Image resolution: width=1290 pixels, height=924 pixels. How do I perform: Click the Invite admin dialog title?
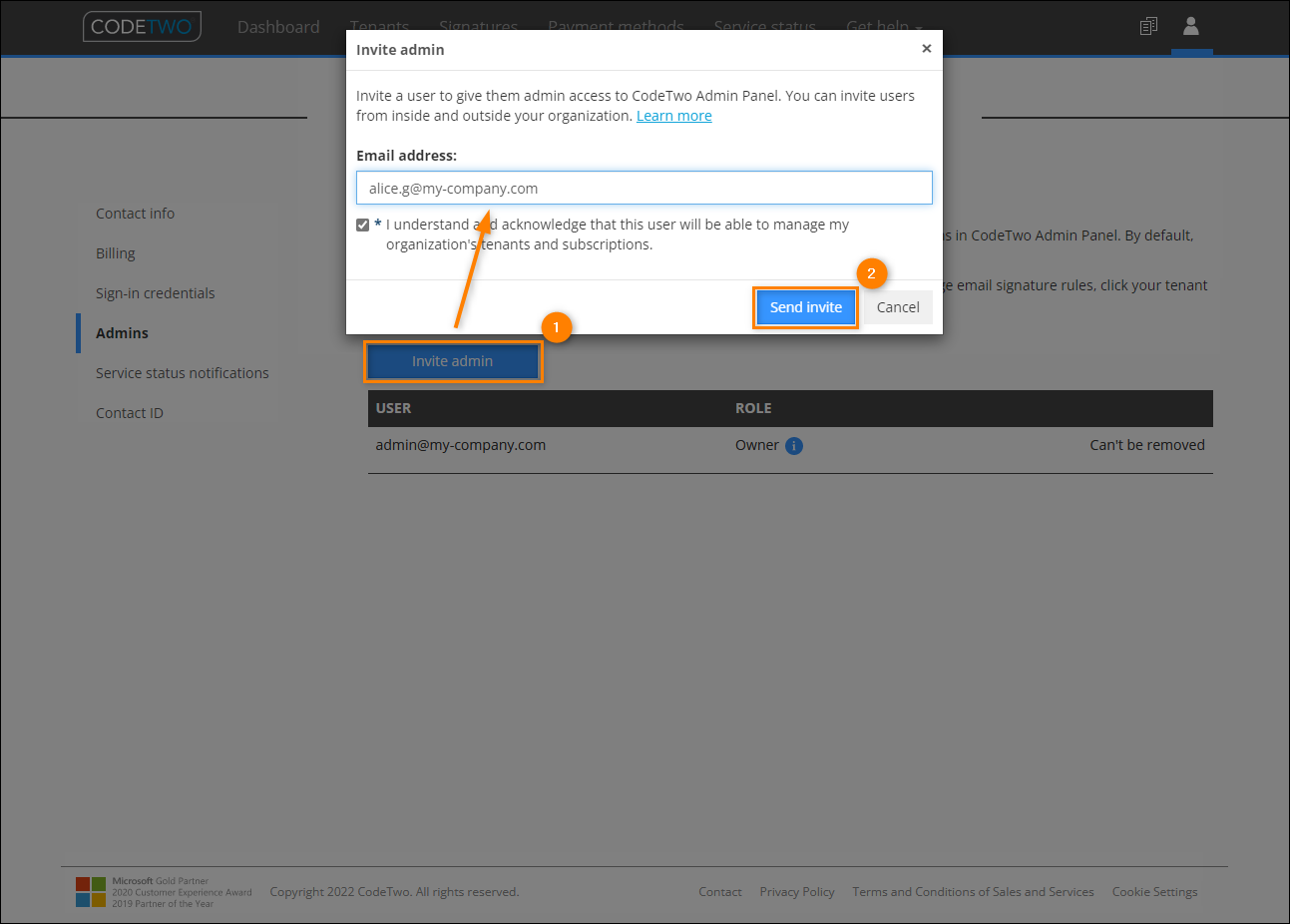[400, 50]
